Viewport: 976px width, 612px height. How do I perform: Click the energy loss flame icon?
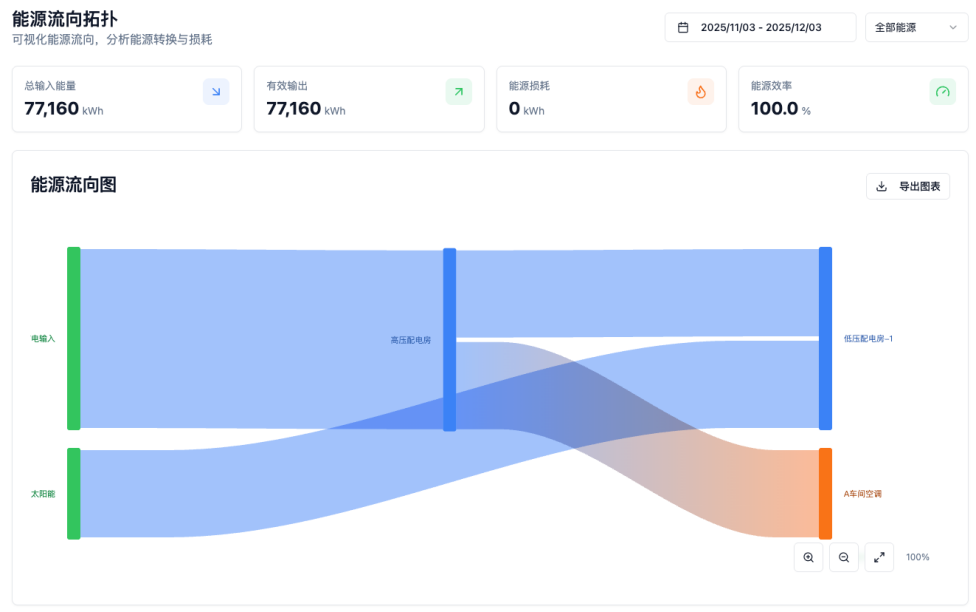(700, 92)
